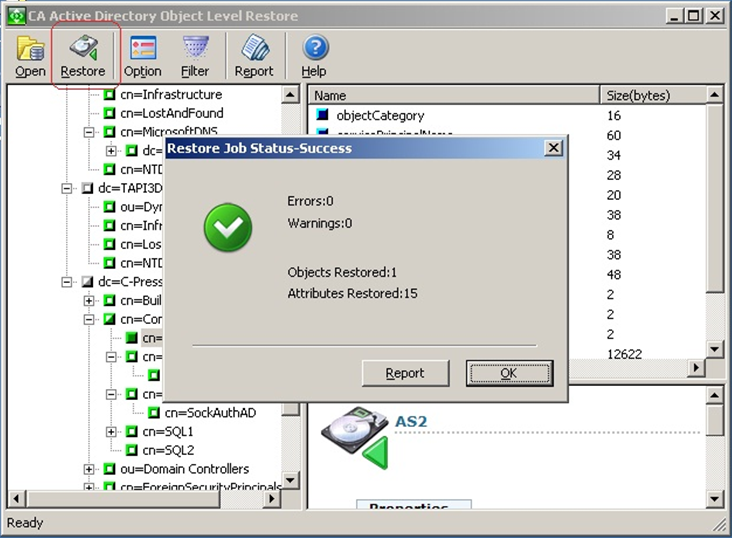Click the application icon in the title bar
Image resolution: width=732 pixels, height=538 pixels.
pos(16,15)
